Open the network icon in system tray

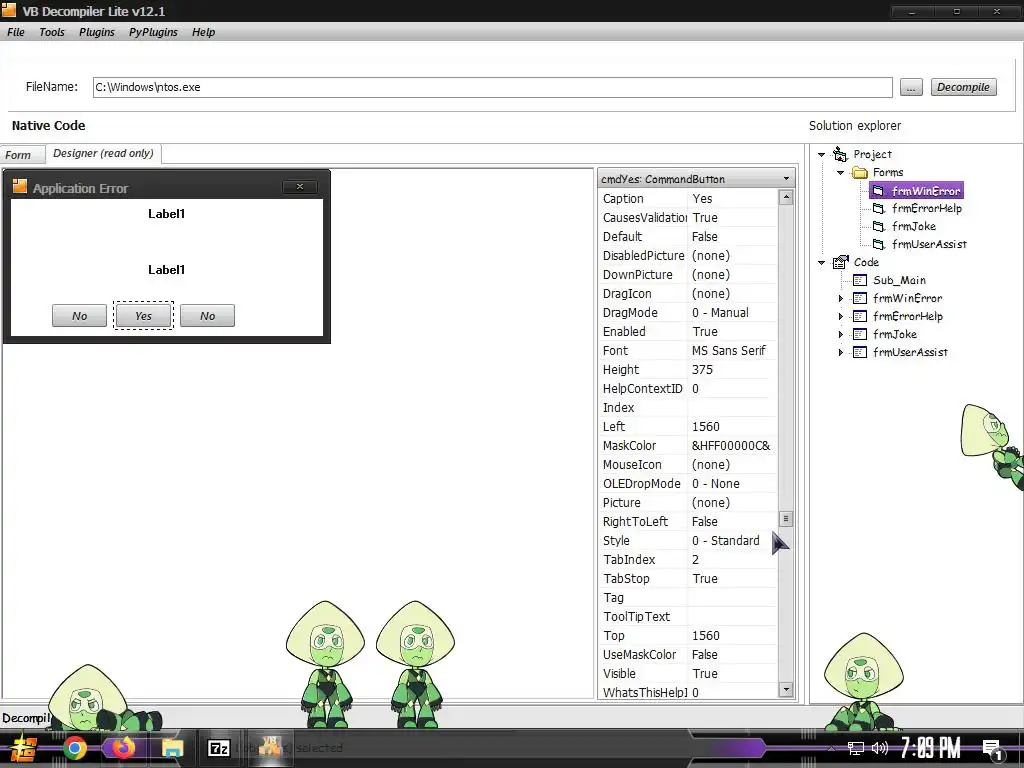pos(856,748)
